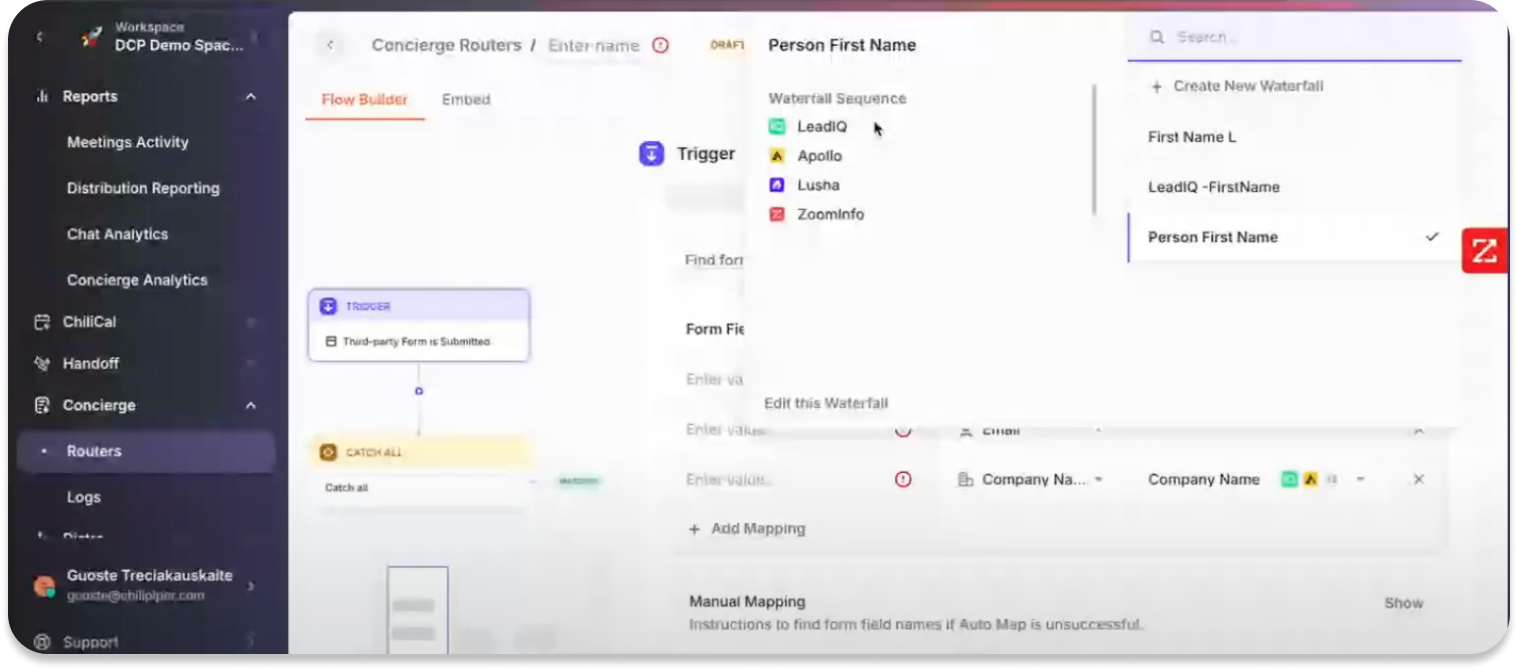Click the Apollo provider icon in Waterfall Sequence
The image size is (1518, 670).
pos(777,156)
